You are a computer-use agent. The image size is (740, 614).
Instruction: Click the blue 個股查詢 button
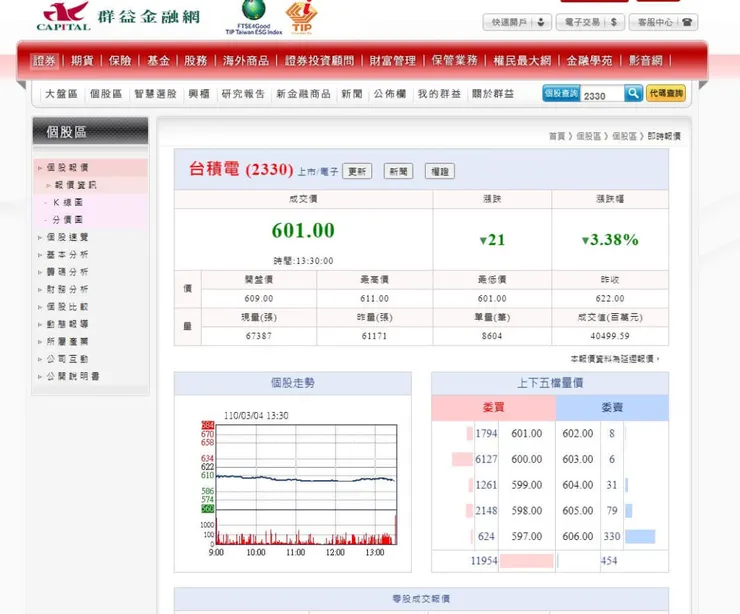click(x=561, y=93)
